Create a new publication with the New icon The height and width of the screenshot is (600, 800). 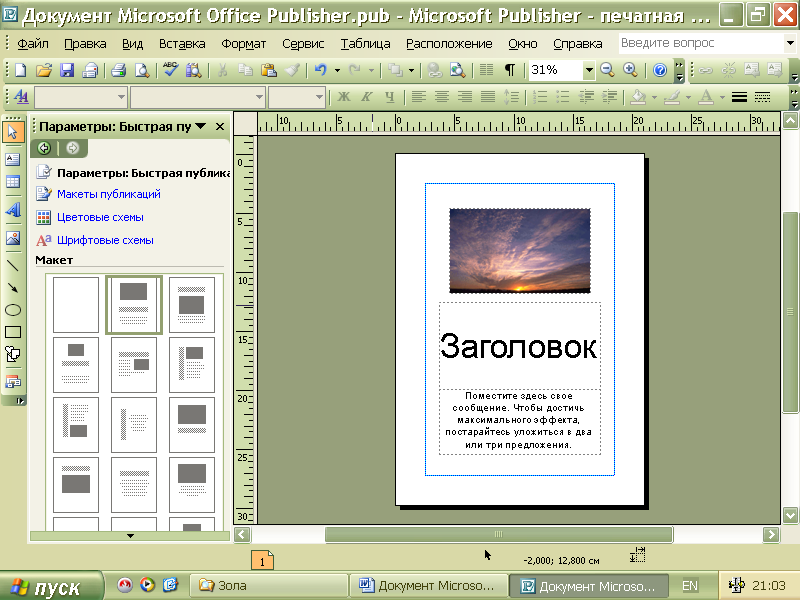20,70
